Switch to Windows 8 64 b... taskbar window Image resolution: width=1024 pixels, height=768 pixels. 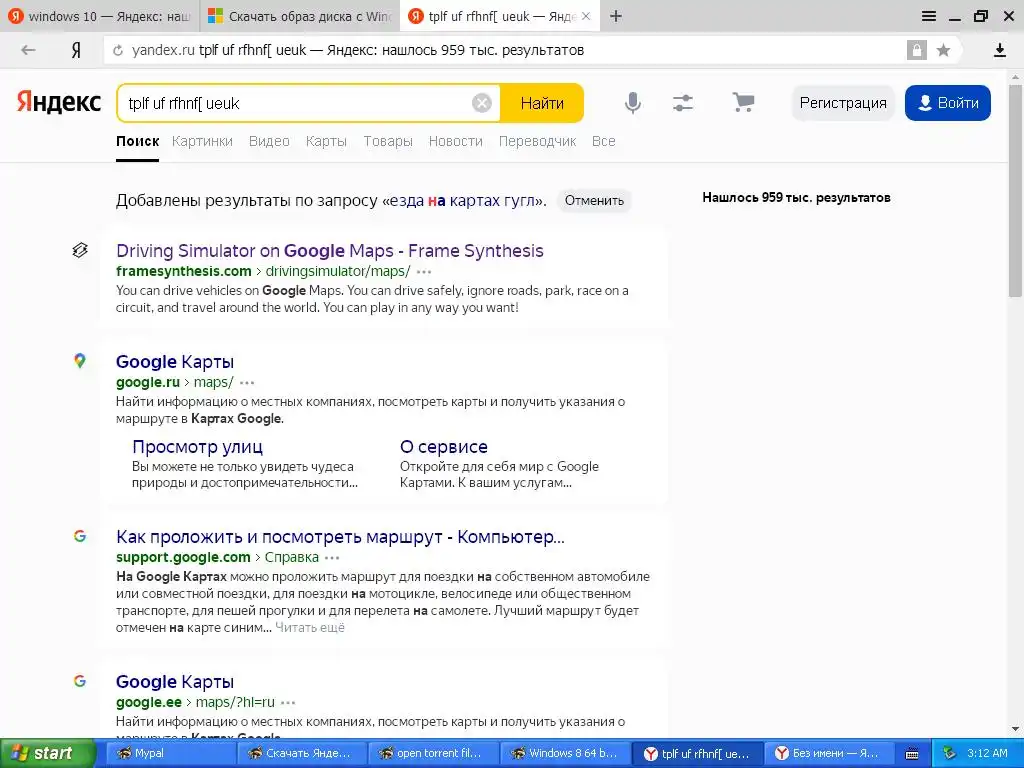coord(564,753)
